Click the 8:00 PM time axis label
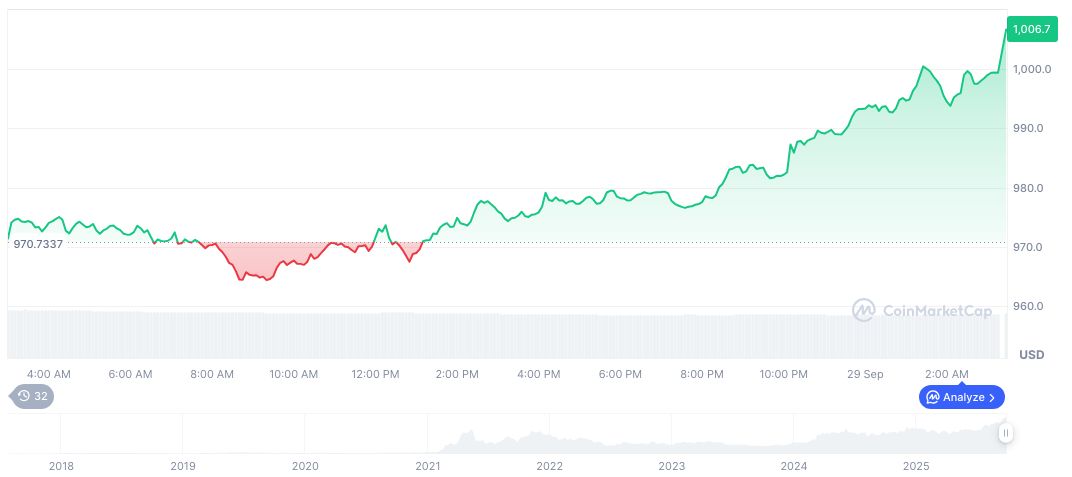Image resolution: width=1072 pixels, height=477 pixels. coord(702,374)
